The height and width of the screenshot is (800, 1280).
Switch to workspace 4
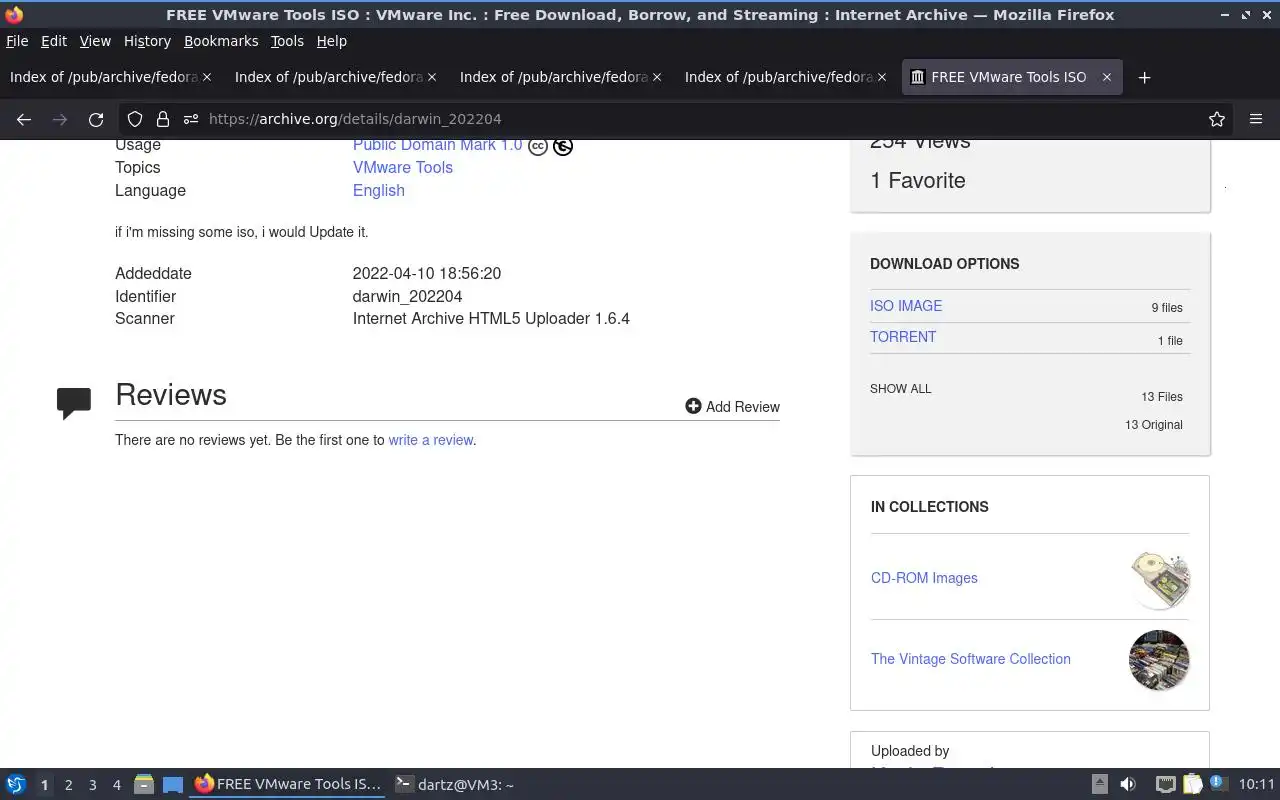pyautogui.click(x=117, y=785)
